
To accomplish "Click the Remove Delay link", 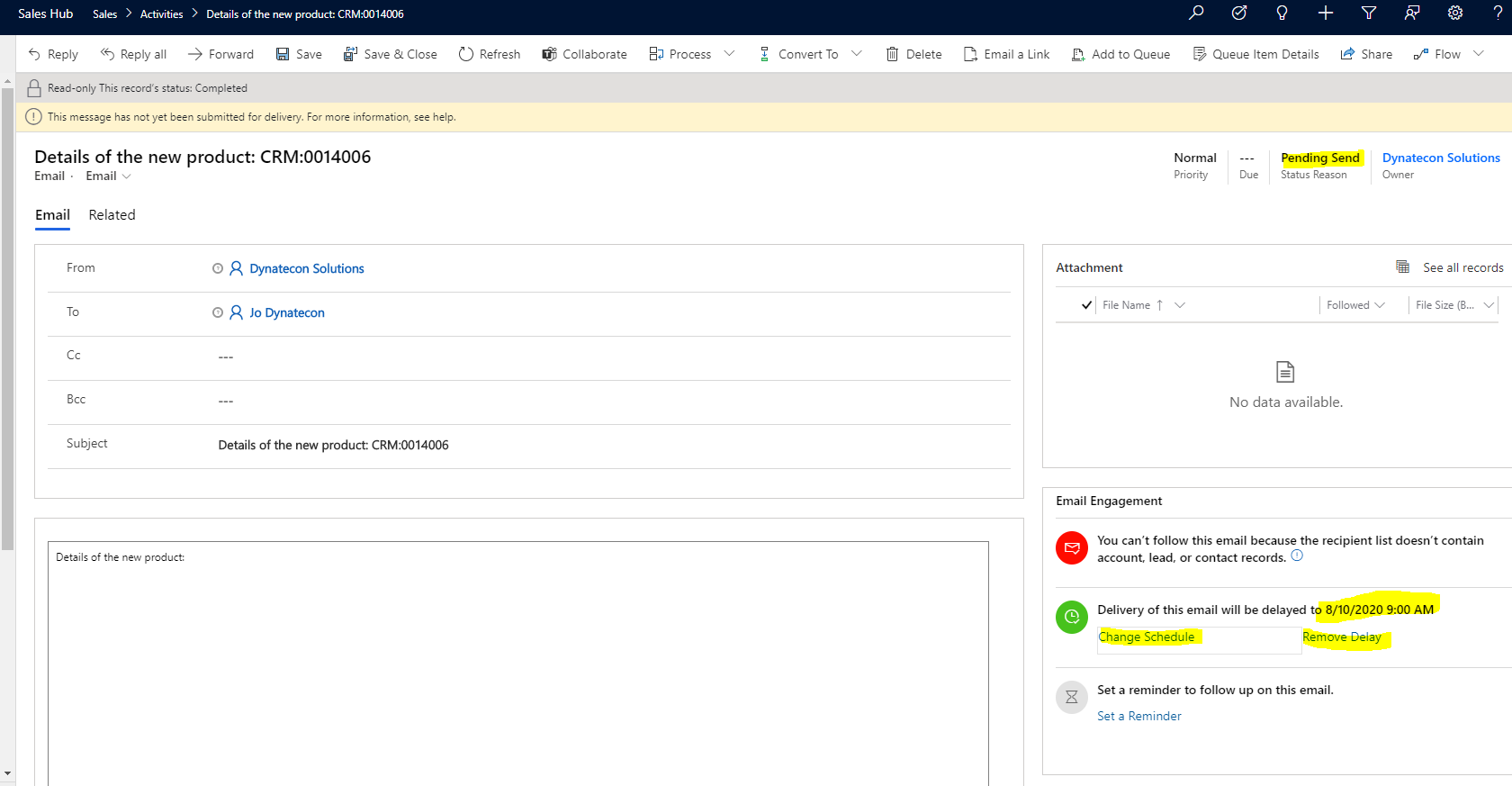I will coord(1342,637).
